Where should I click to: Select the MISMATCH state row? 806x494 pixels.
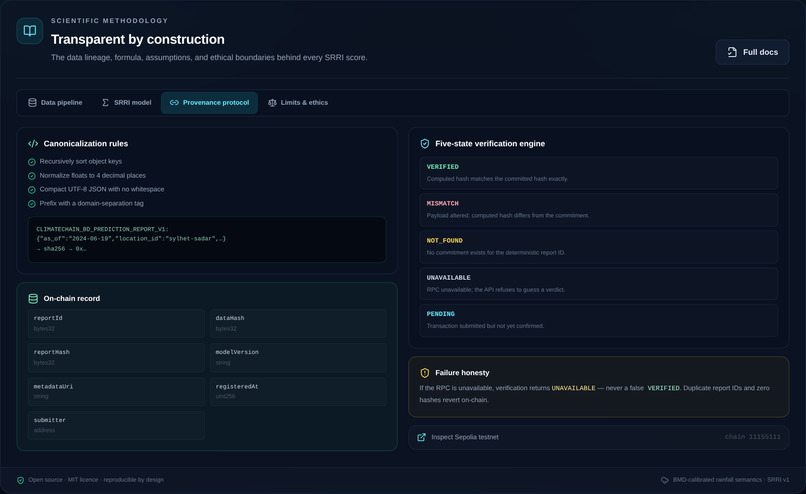[598, 210]
